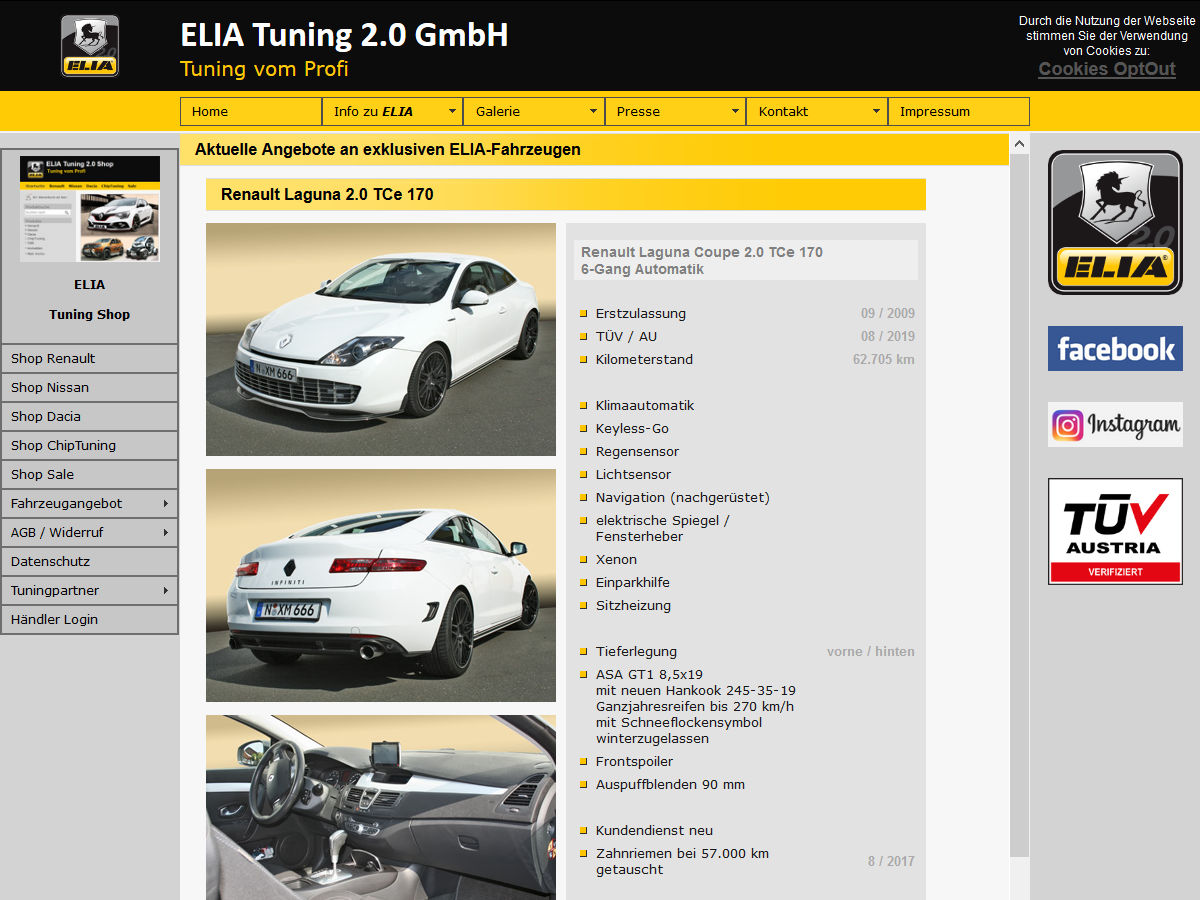Click the Keyless-Go feature

click(632, 428)
